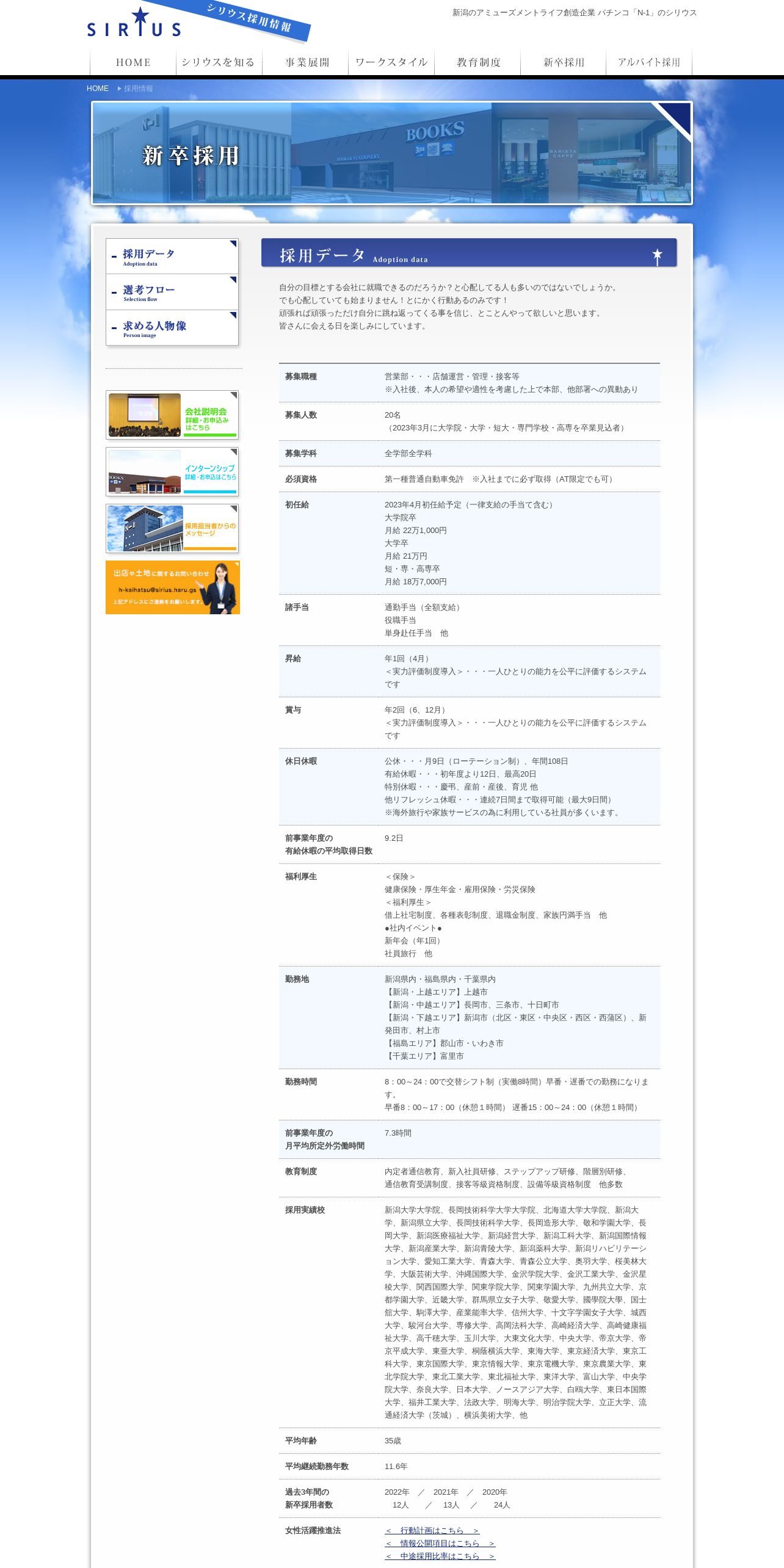
Task: Click 平均年齢 row label
Action: coord(301,1441)
